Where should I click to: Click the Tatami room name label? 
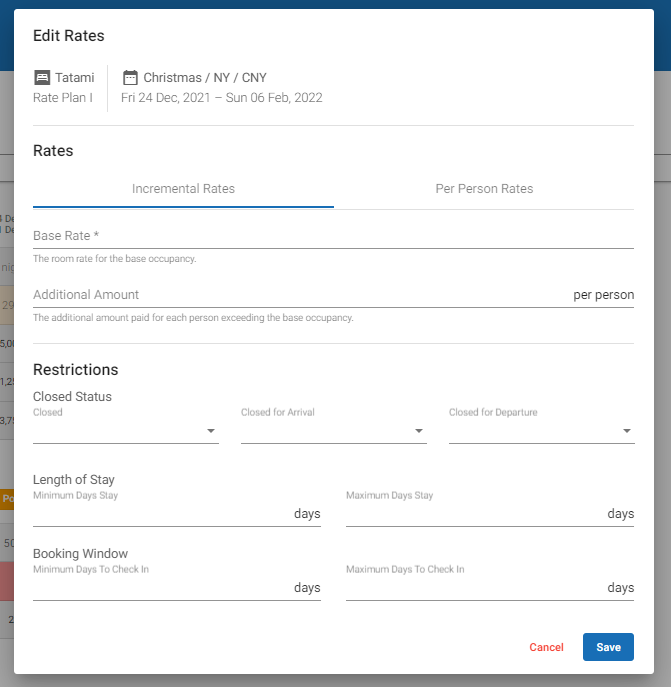[75, 78]
